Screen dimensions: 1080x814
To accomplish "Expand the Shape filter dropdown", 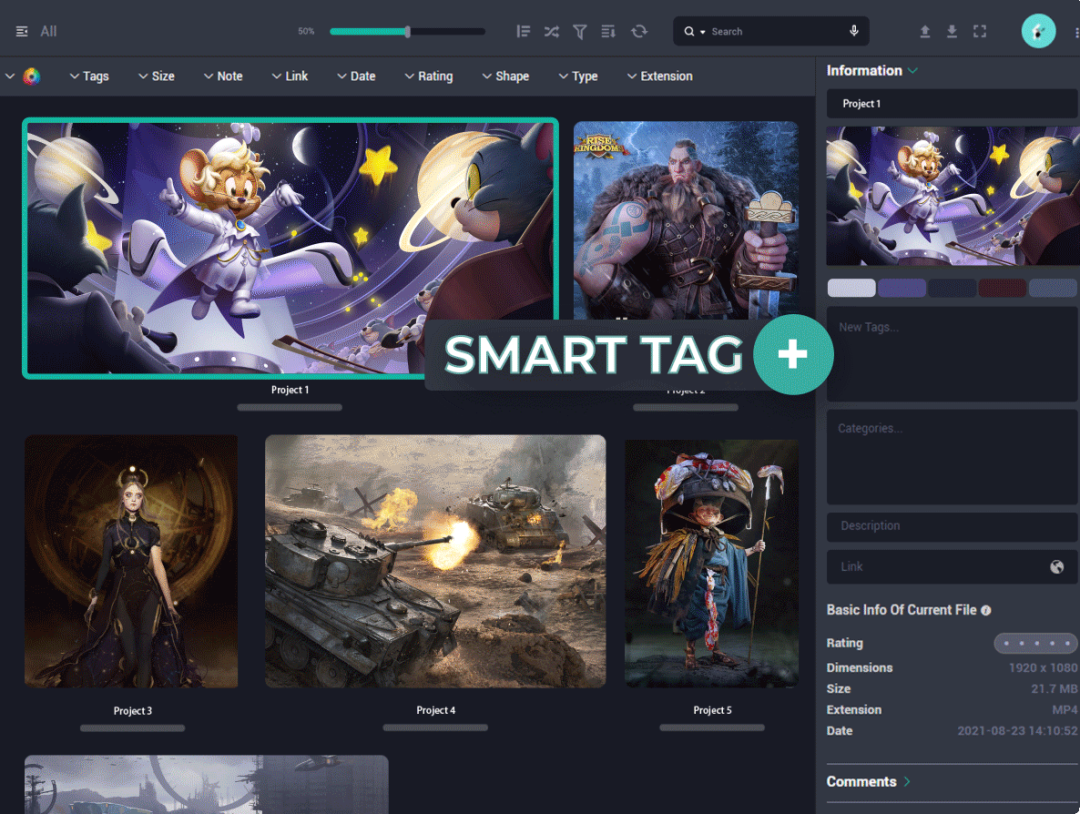I will (x=506, y=76).
